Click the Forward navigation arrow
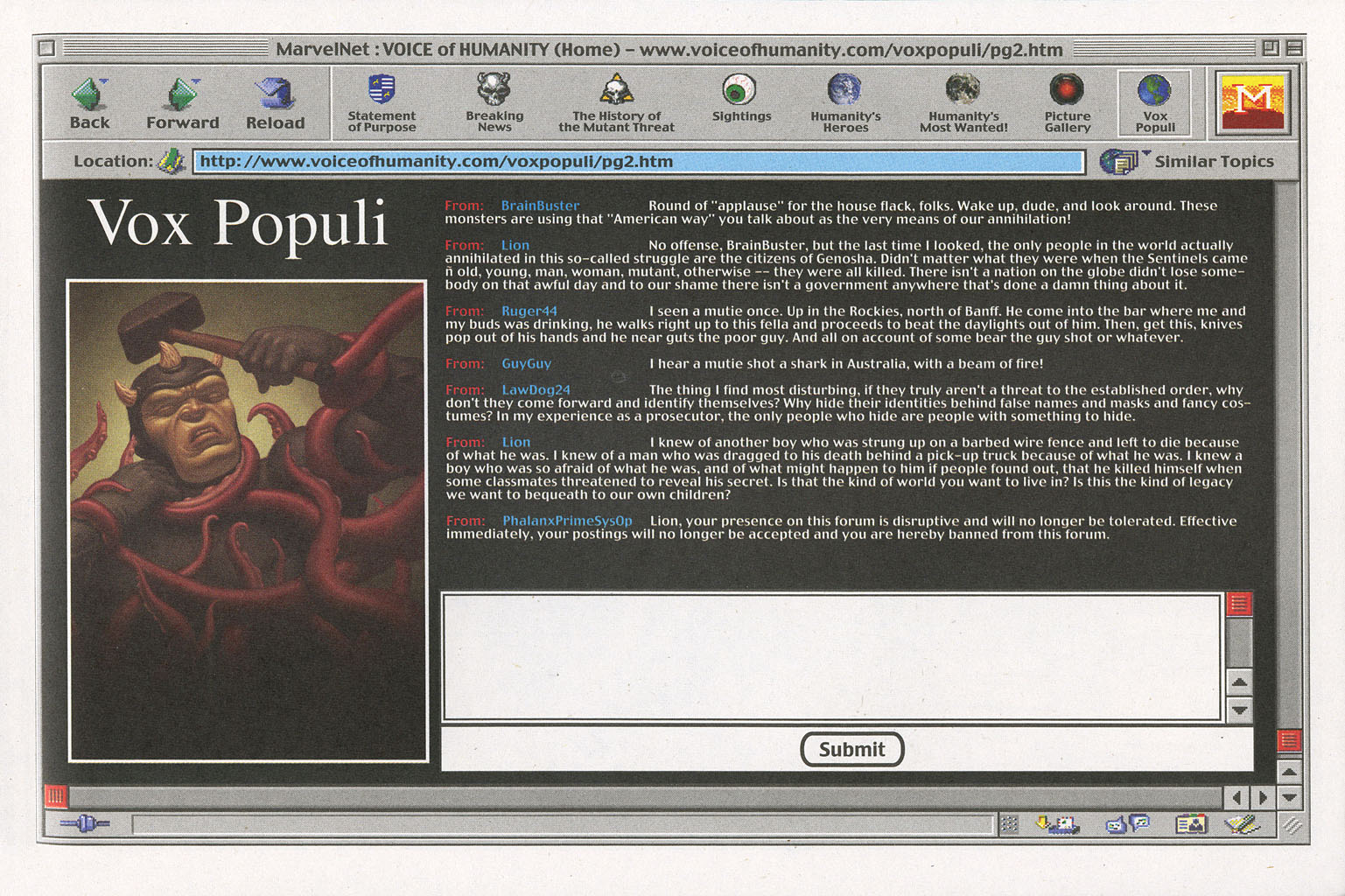 182,104
